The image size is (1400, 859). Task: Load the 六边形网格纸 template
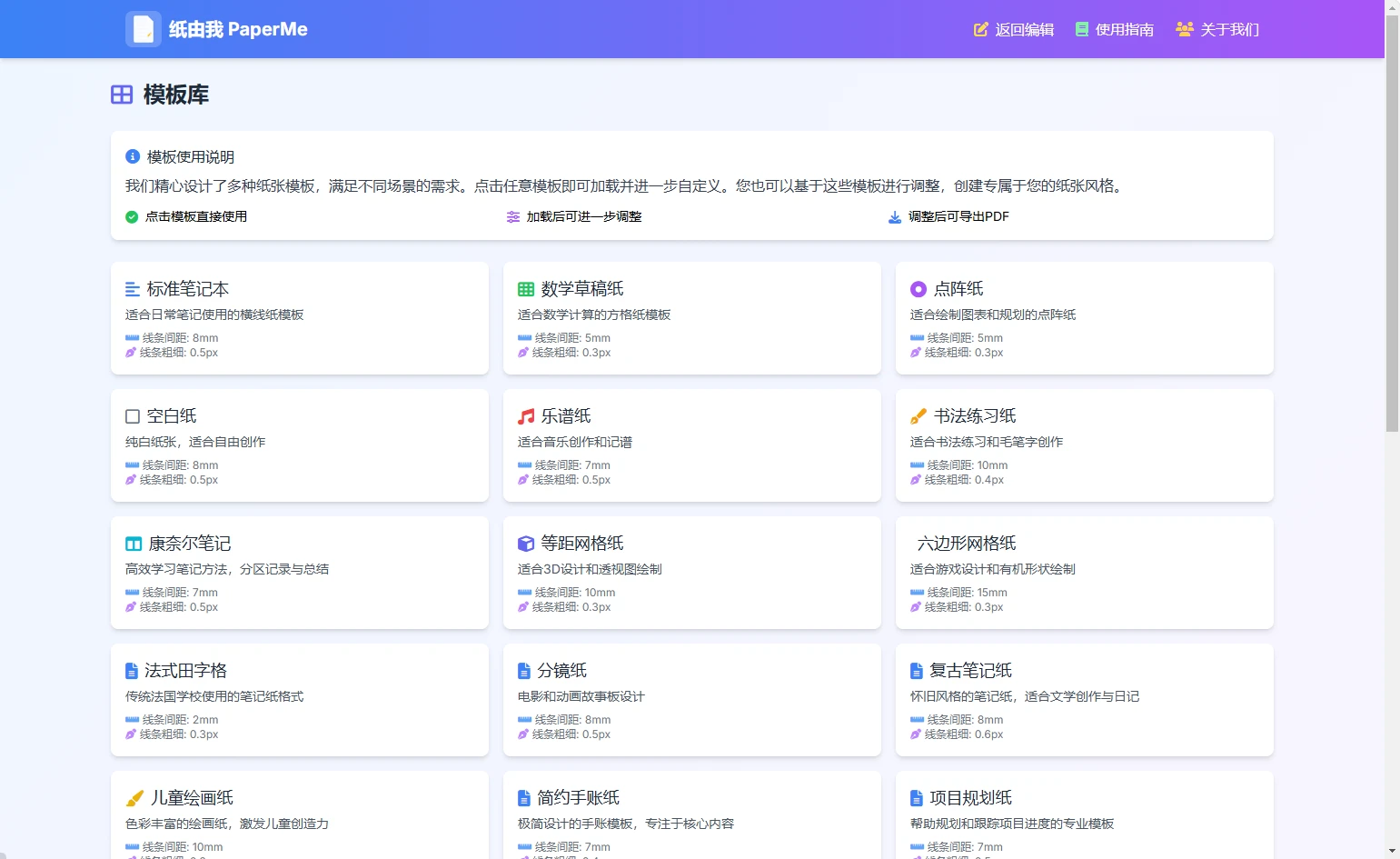(x=1084, y=573)
